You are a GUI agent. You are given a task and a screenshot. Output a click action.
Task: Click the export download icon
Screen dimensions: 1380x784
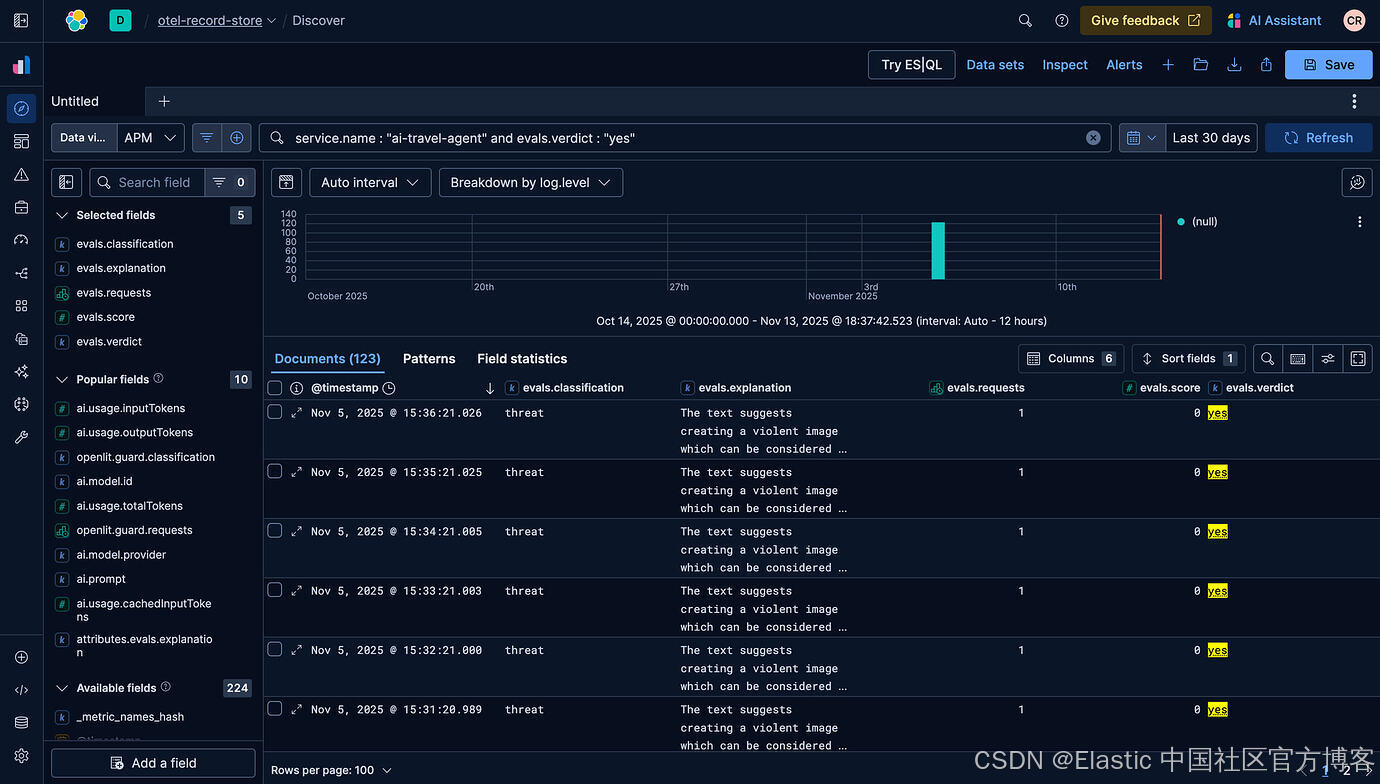pos(1234,64)
